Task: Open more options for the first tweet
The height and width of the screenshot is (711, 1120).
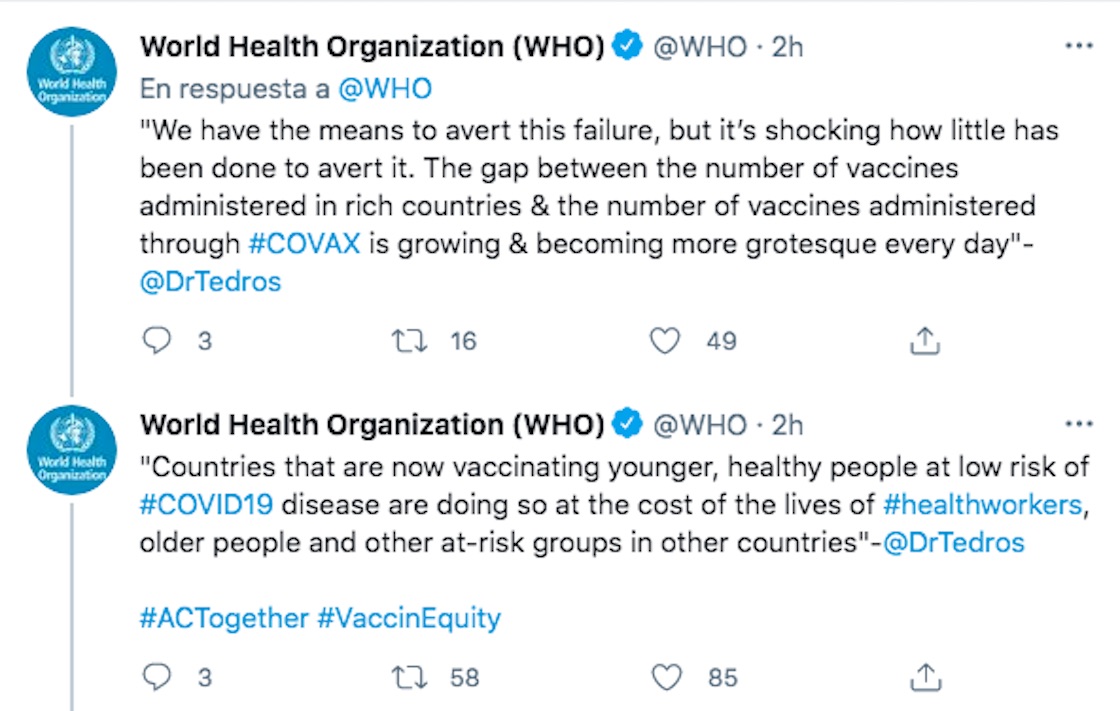Action: click(1079, 47)
